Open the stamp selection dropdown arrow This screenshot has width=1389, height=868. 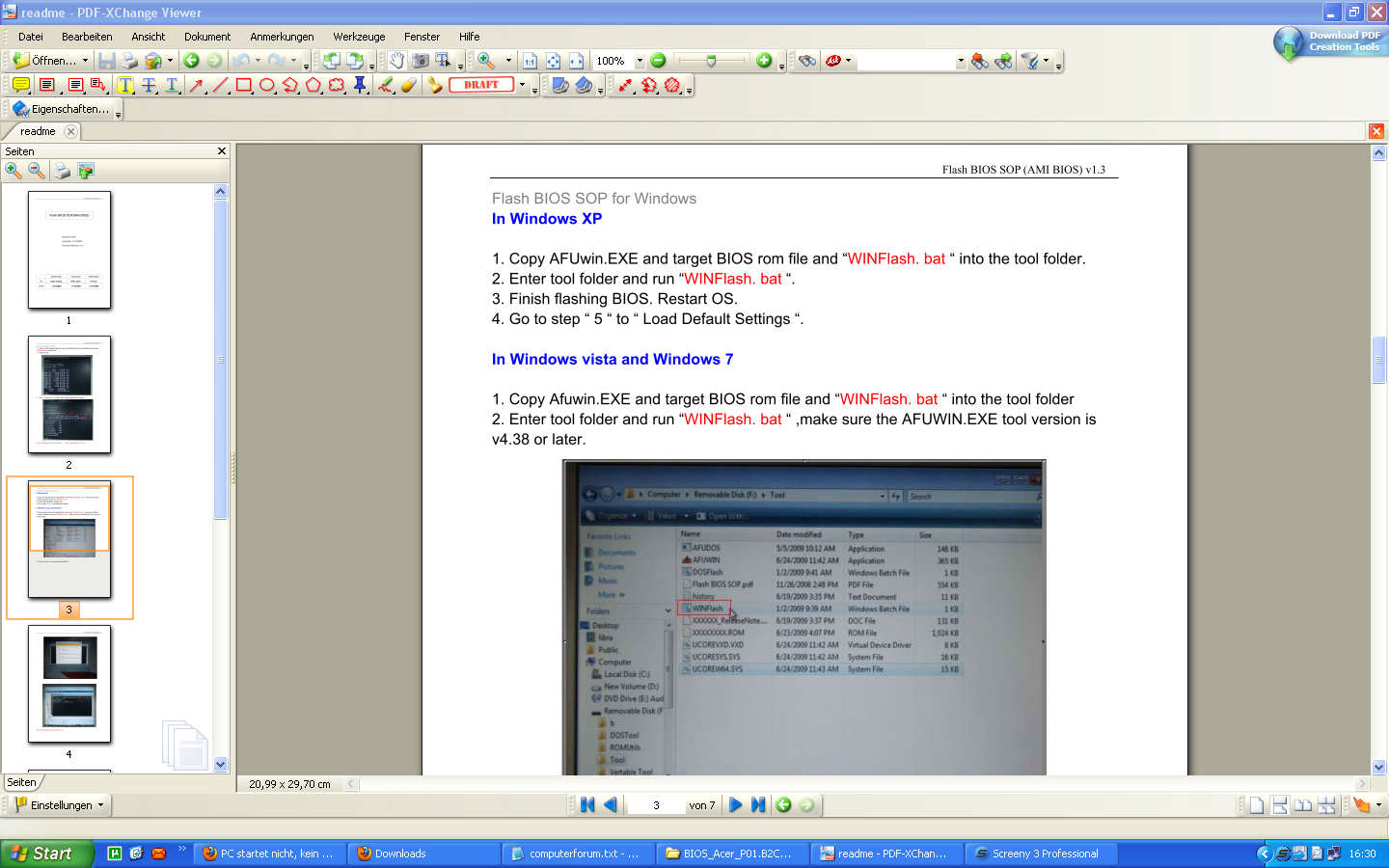click(x=523, y=85)
